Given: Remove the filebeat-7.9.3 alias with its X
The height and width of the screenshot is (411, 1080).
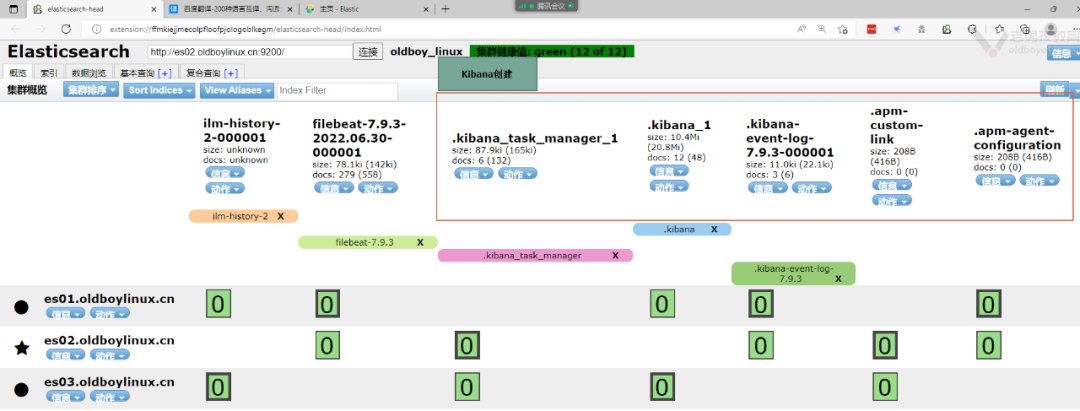Looking at the screenshot, I should [420, 242].
